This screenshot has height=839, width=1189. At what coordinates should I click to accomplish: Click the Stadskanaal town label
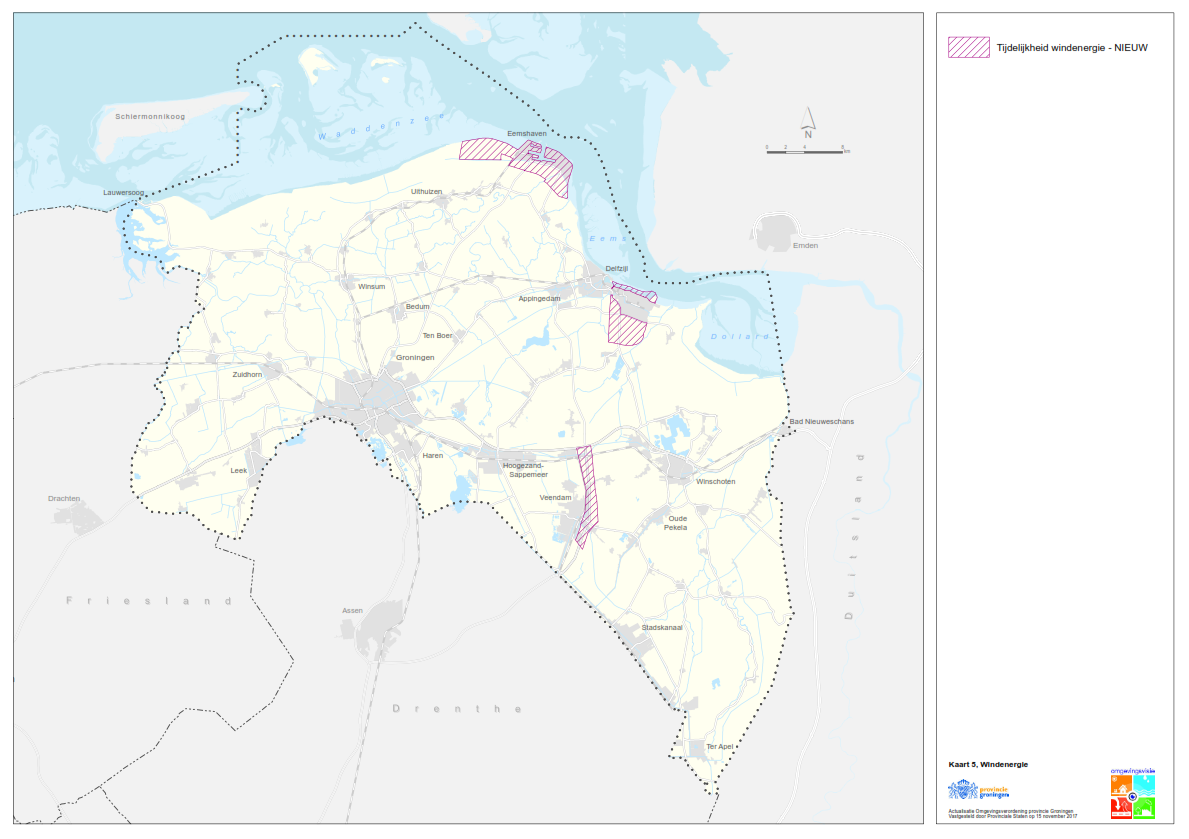pos(661,627)
